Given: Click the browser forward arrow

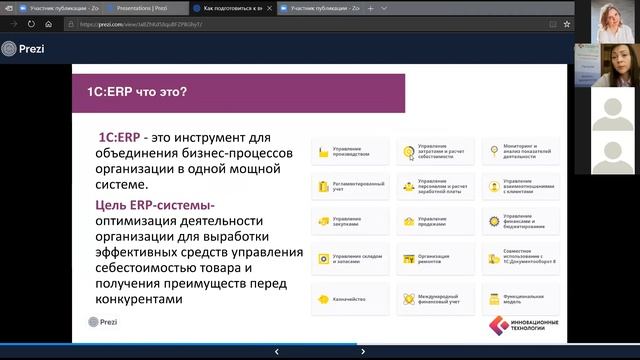Looking at the screenshot, I should pos(14,24).
